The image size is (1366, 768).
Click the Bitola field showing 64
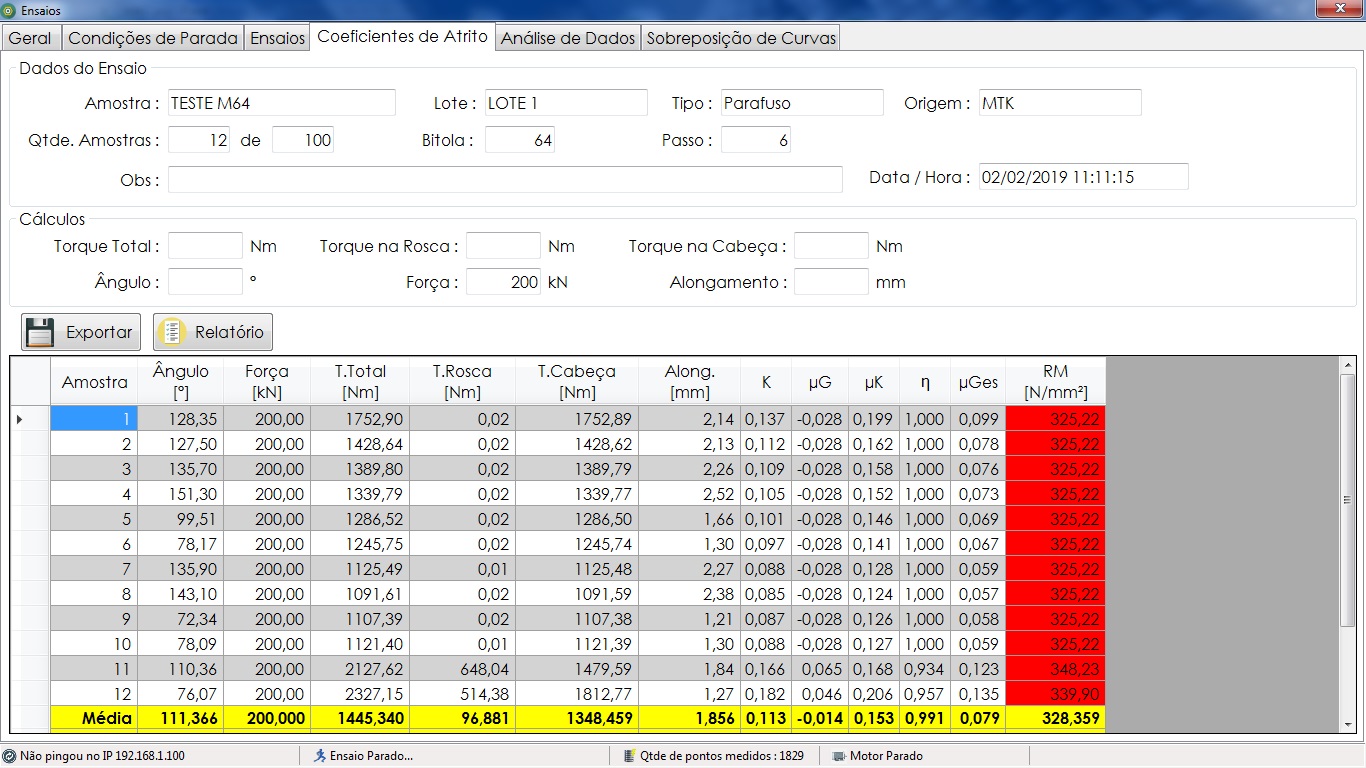520,140
